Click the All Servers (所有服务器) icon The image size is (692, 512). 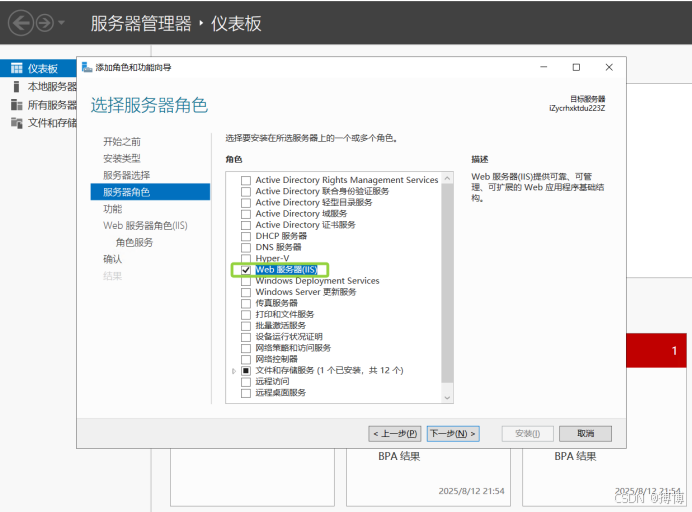click(17, 105)
